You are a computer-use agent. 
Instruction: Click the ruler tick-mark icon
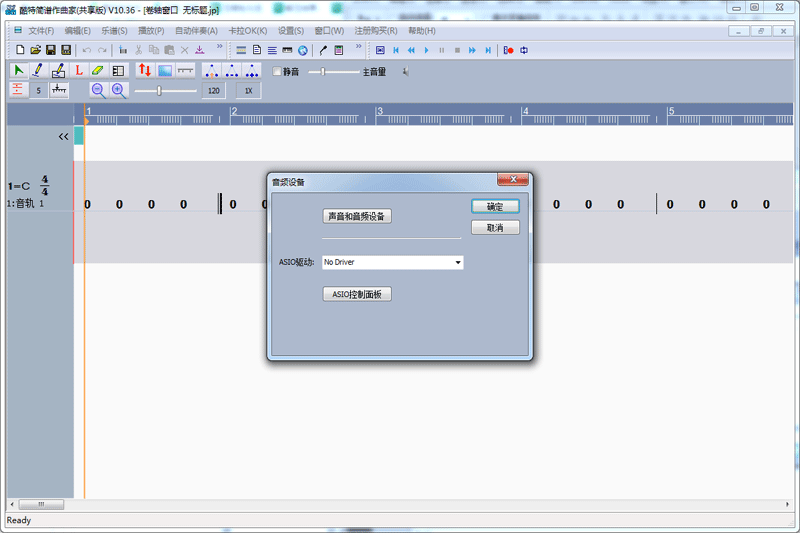coord(59,90)
